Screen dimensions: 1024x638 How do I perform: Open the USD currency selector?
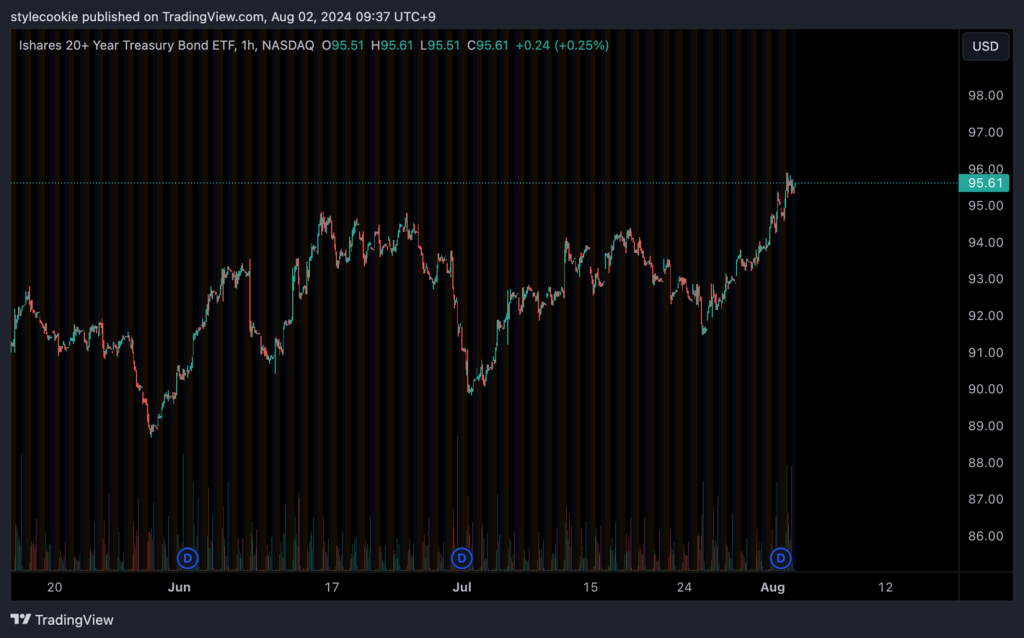tap(985, 46)
